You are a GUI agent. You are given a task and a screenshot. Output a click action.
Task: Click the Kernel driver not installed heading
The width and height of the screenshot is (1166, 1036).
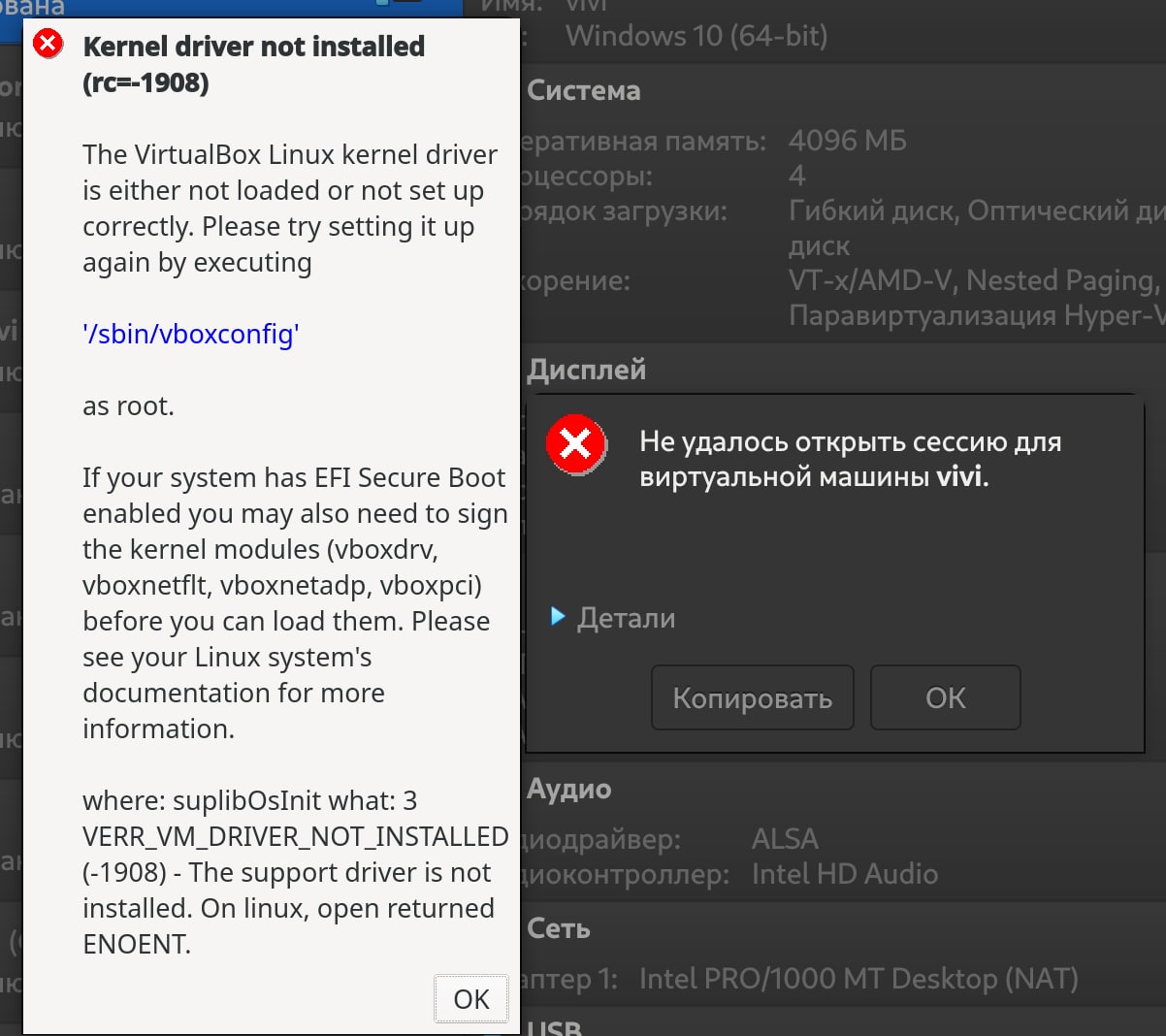coord(253,47)
